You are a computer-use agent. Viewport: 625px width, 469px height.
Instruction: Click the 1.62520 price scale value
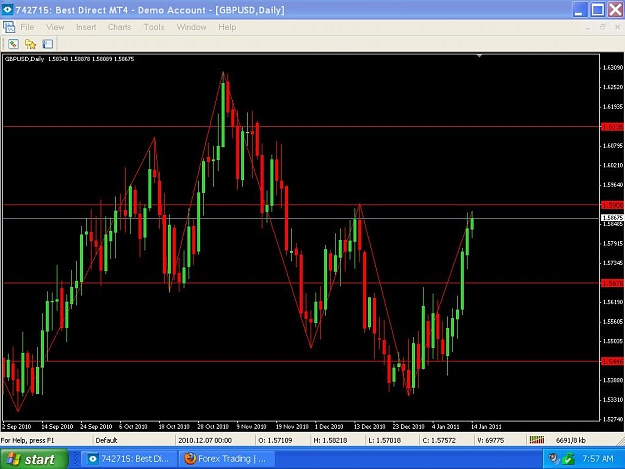pyautogui.click(x=612, y=87)
